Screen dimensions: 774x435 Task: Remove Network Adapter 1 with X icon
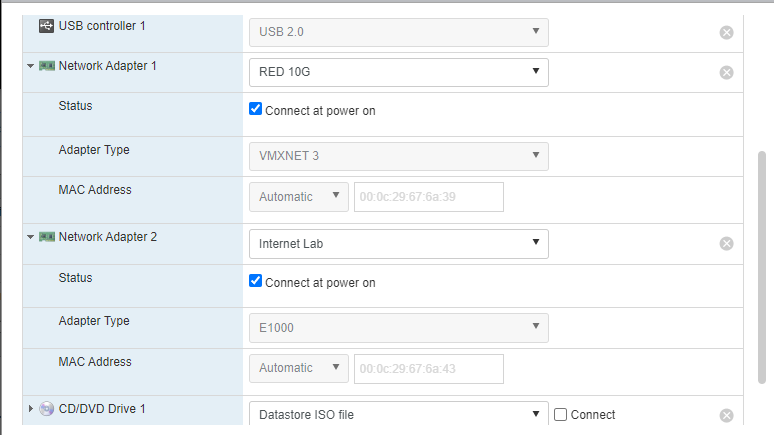(x=727, y=72)
